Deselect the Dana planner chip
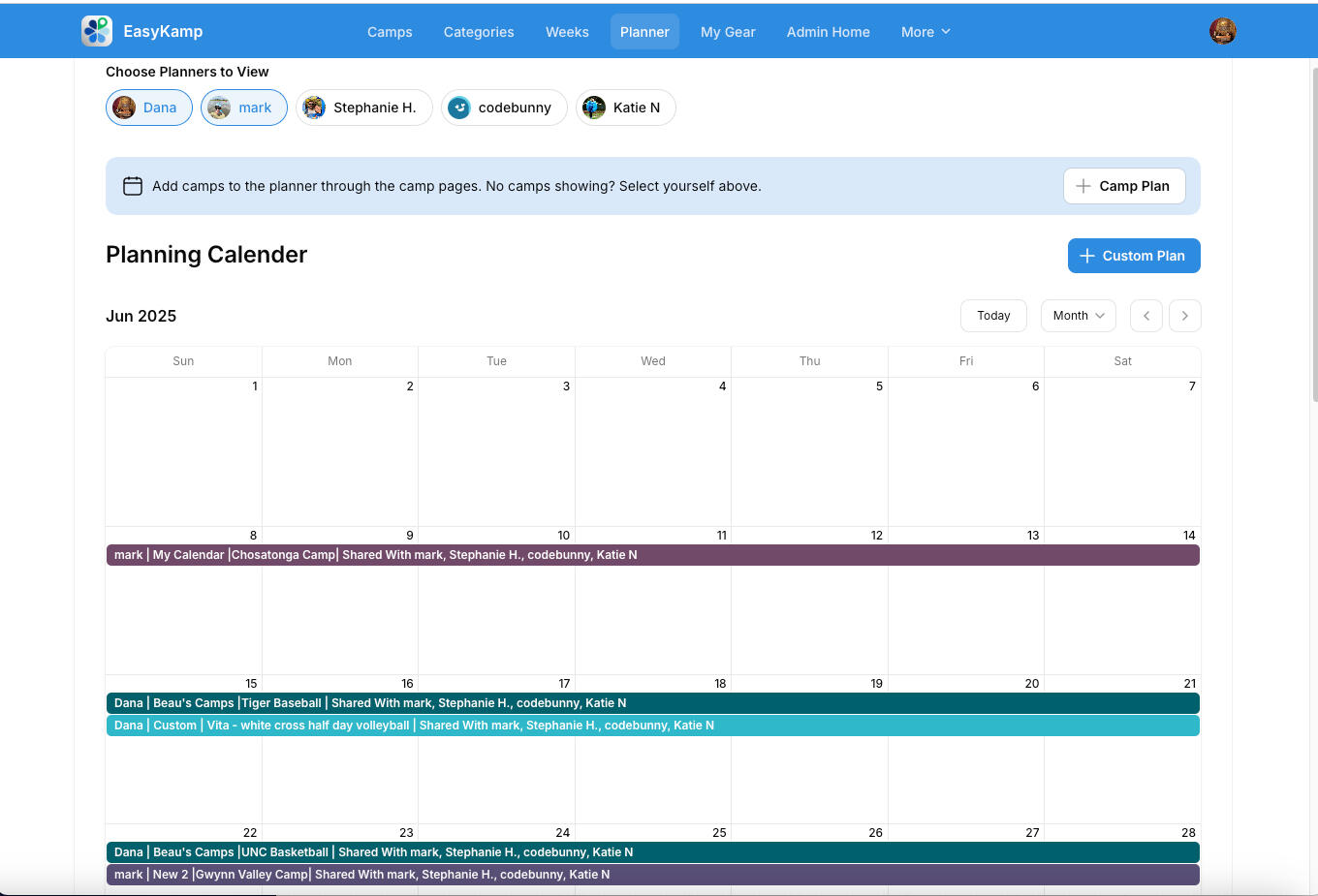This screenshot has width=1318, height=896. [x=148, y=108]
